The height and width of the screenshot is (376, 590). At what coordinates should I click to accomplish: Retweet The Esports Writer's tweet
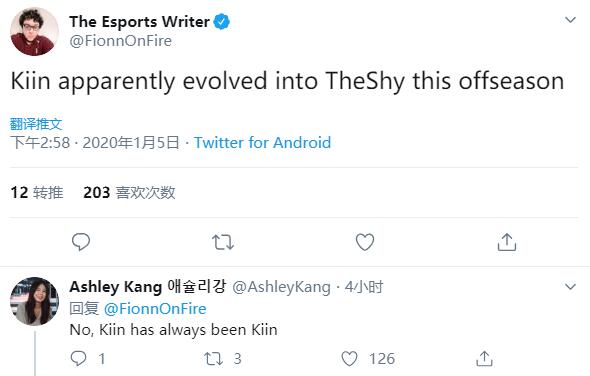pos(223,242)
